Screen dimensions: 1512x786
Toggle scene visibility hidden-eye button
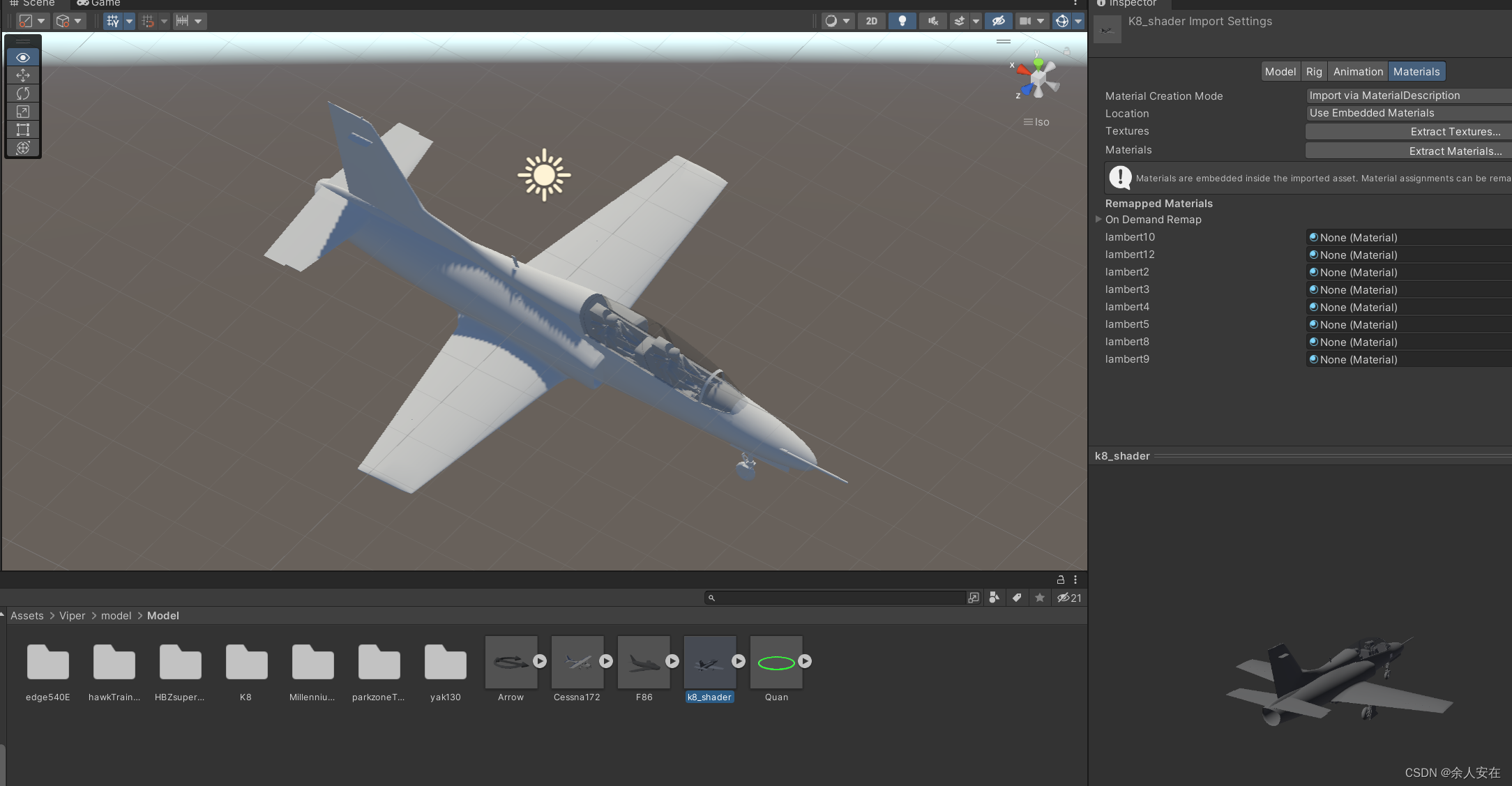pos(999,21)
